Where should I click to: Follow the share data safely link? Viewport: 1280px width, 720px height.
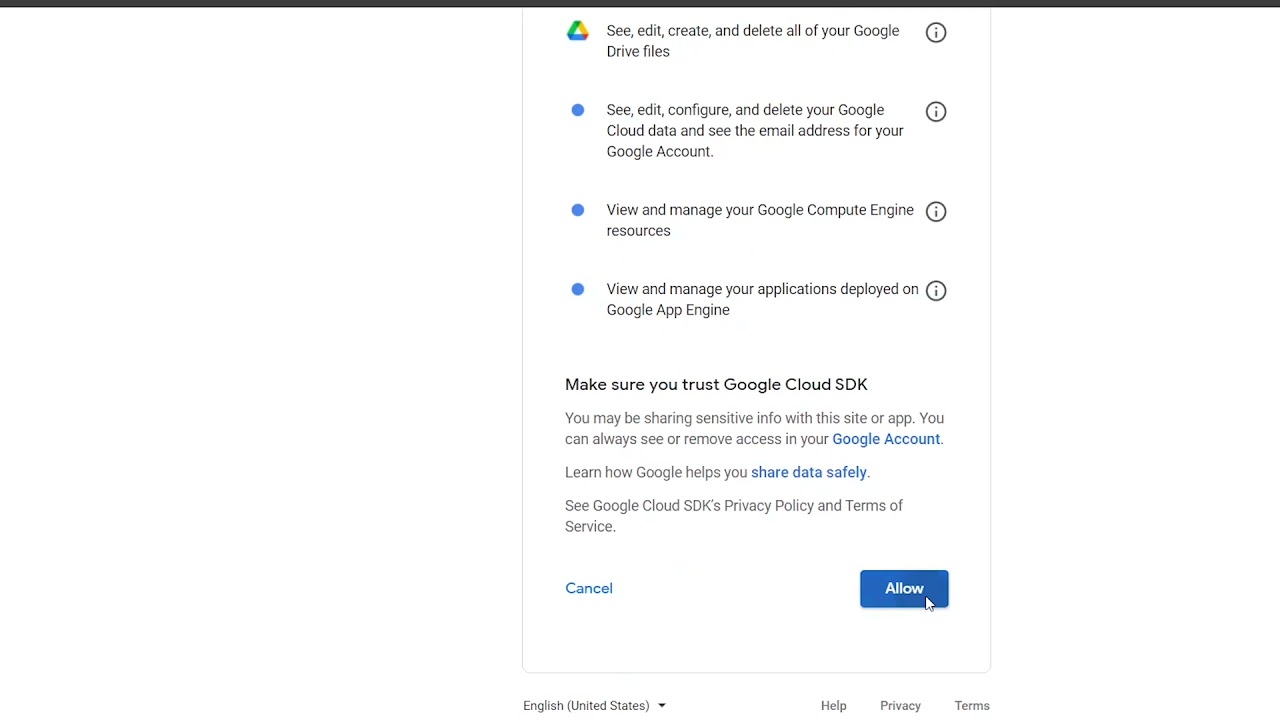point(808,472)
